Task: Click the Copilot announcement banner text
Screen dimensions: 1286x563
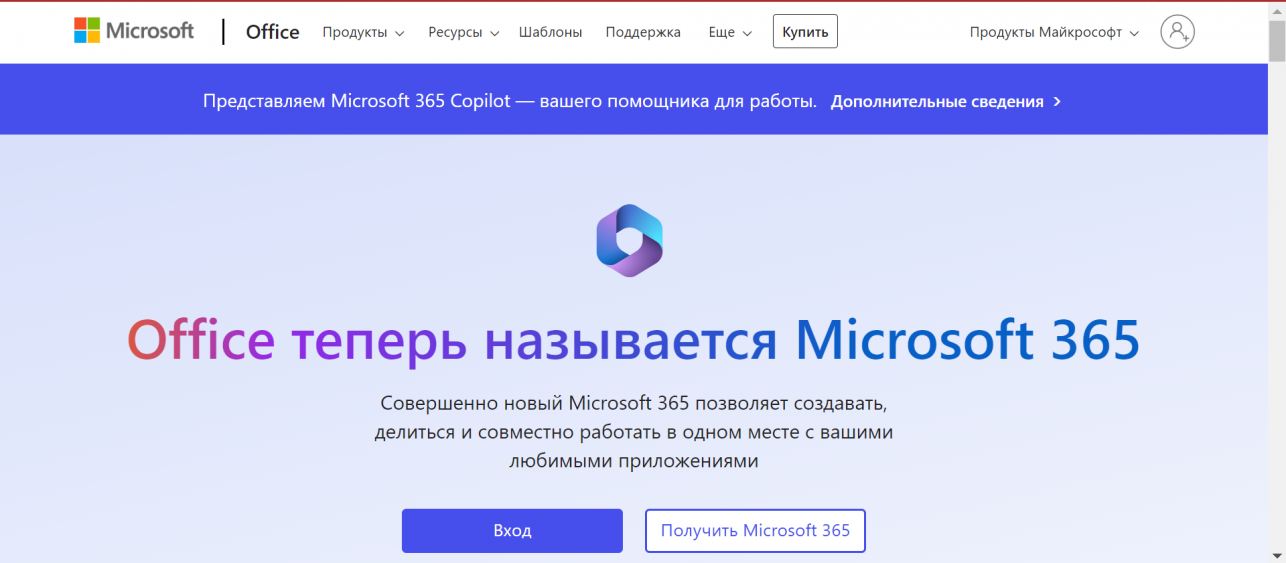Action: click(510, 101)
